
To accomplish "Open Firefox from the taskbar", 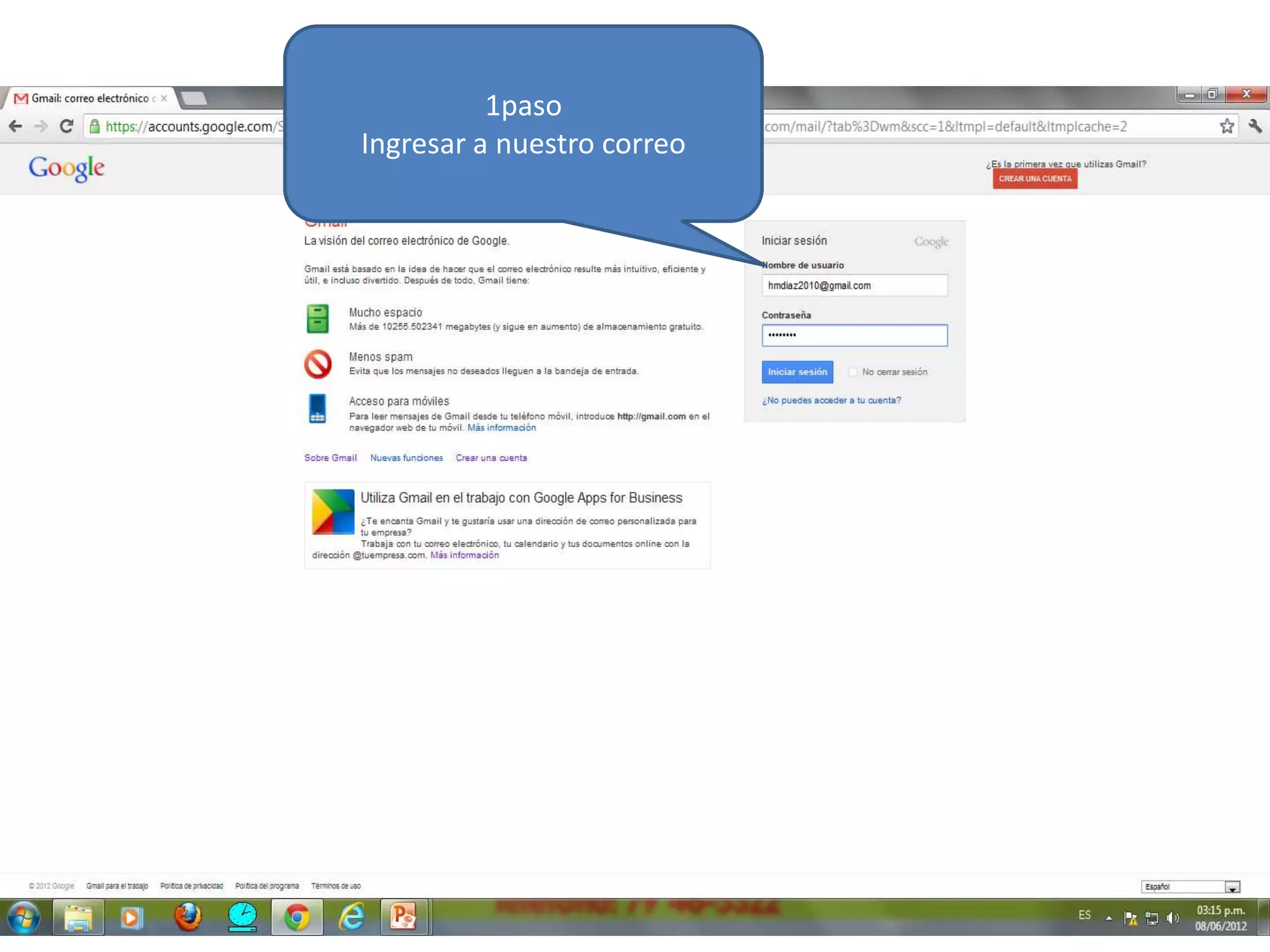I will [x=188, y=917].
